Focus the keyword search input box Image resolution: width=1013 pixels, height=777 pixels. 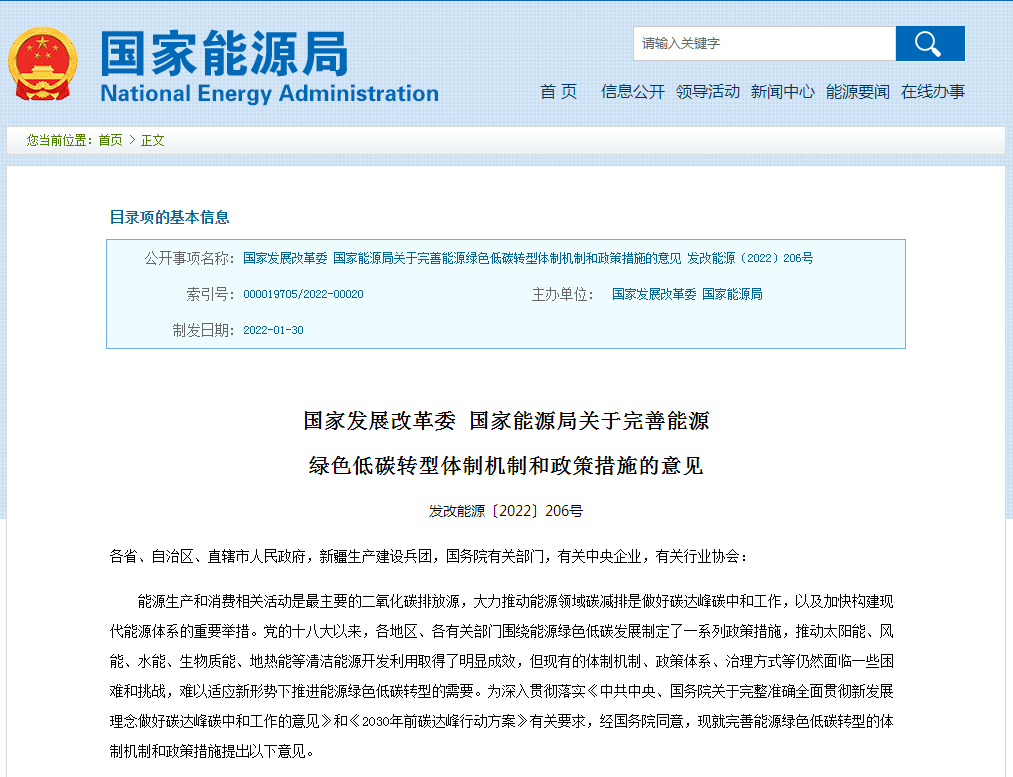(x=764, y=44)
